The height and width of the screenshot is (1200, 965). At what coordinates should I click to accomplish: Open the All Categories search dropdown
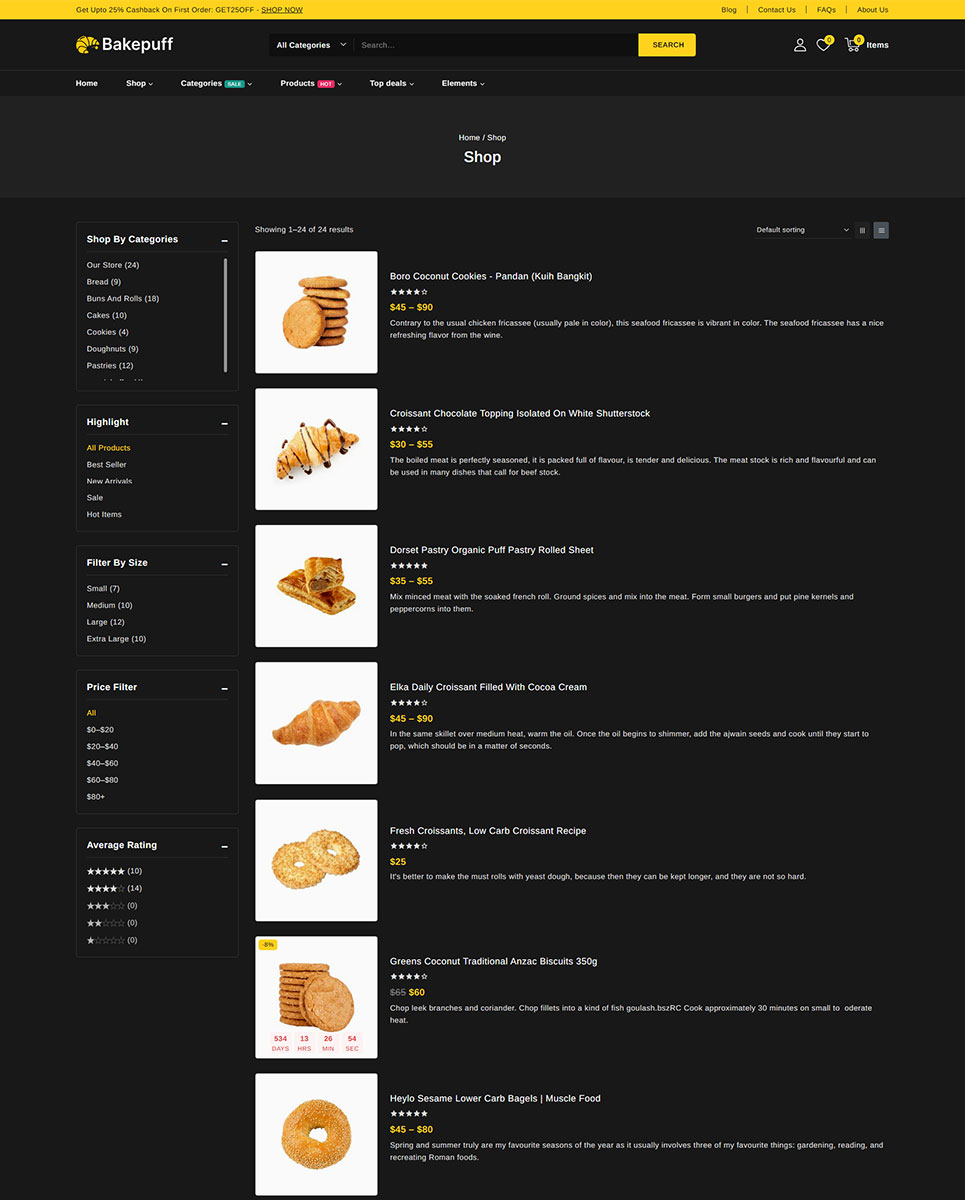311,45
